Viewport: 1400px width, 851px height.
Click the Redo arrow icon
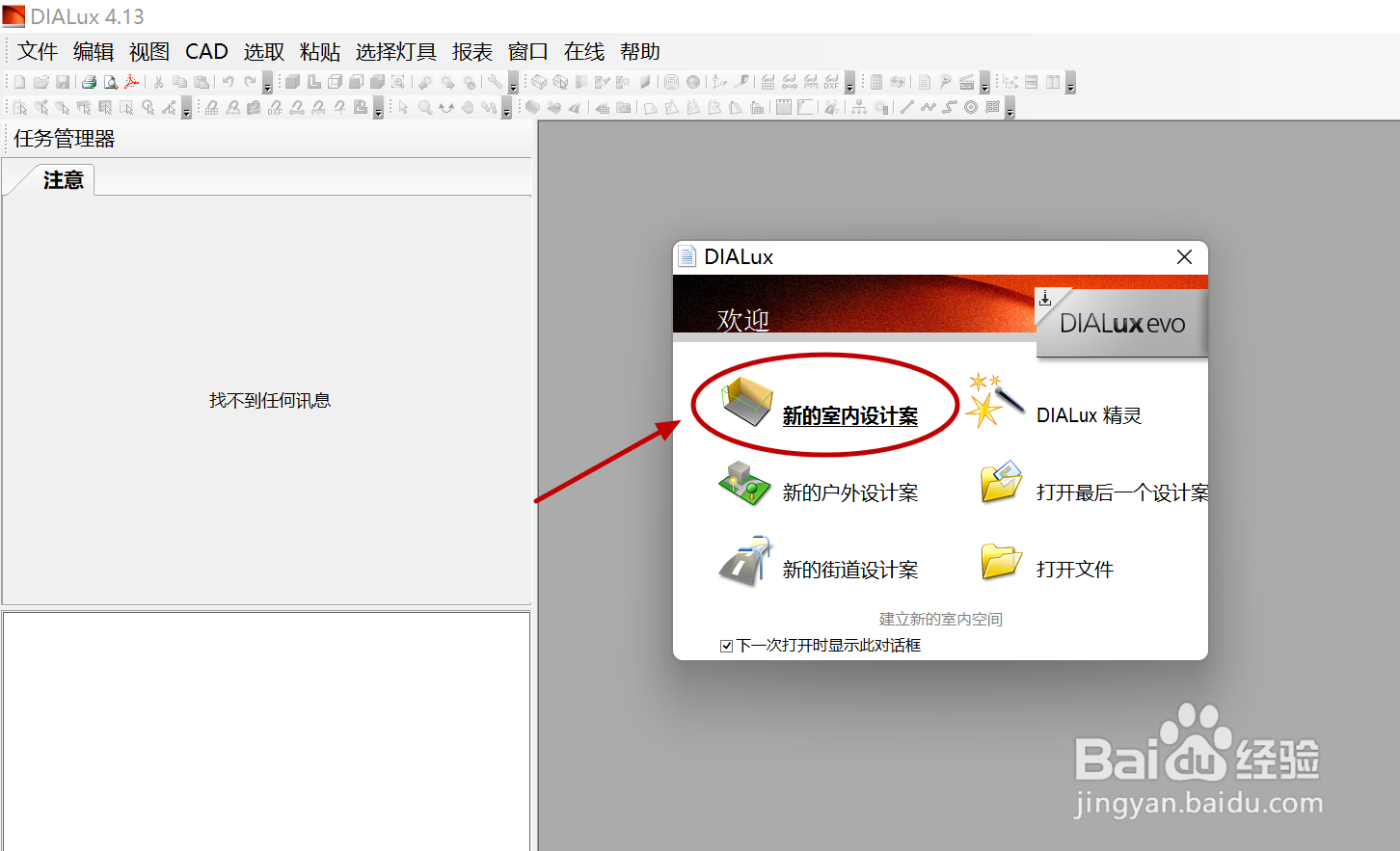[x=250, y=82]
